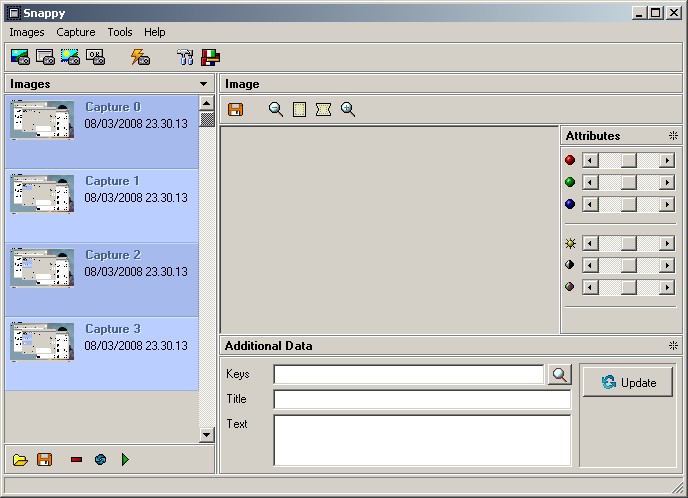Click the saturation slider thumb
688x498 pixels.
click(628, 287)
